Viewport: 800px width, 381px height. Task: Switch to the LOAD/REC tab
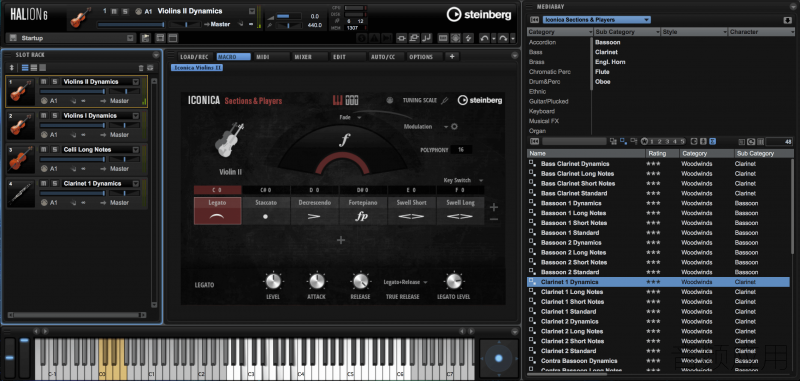(x=194, y=57)
